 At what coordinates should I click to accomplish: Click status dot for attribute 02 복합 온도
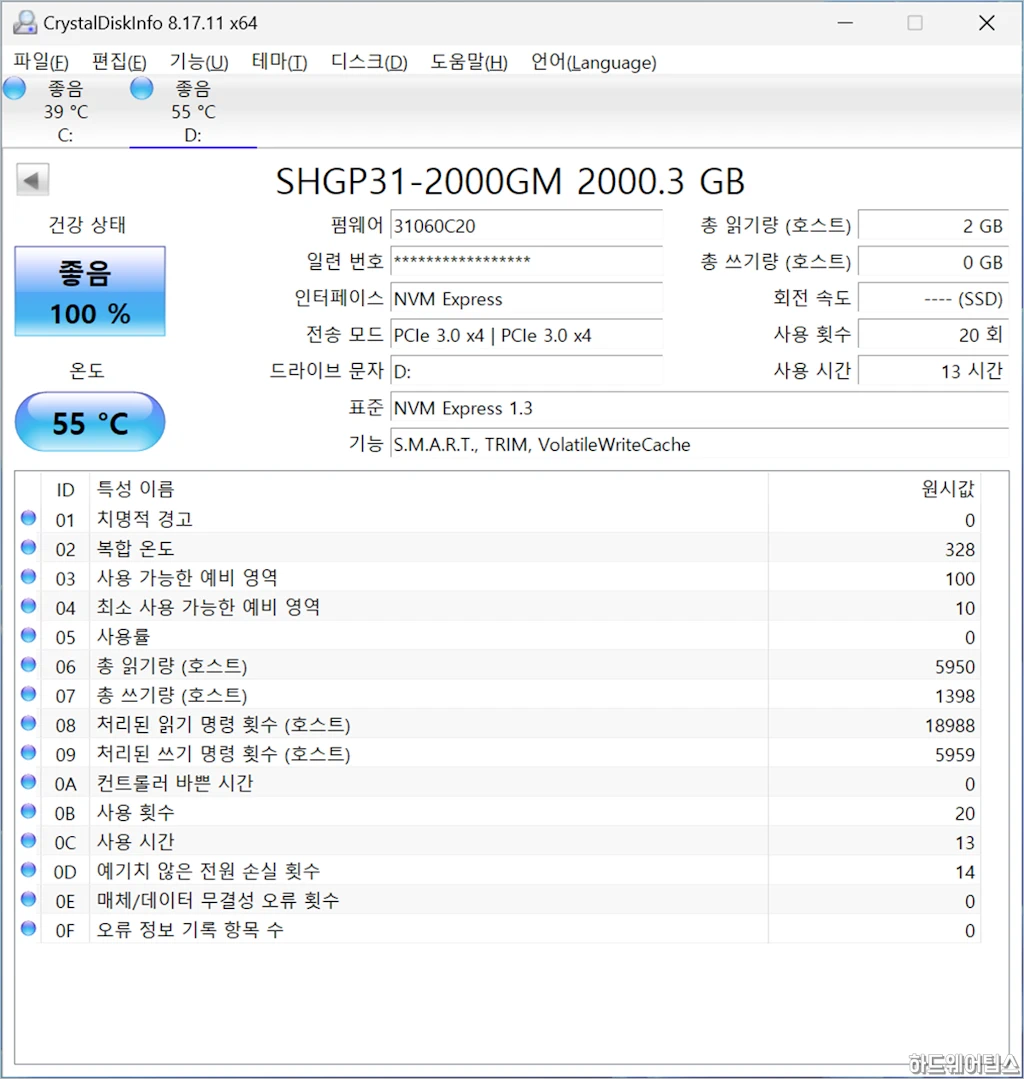click(x=28, y=548)
